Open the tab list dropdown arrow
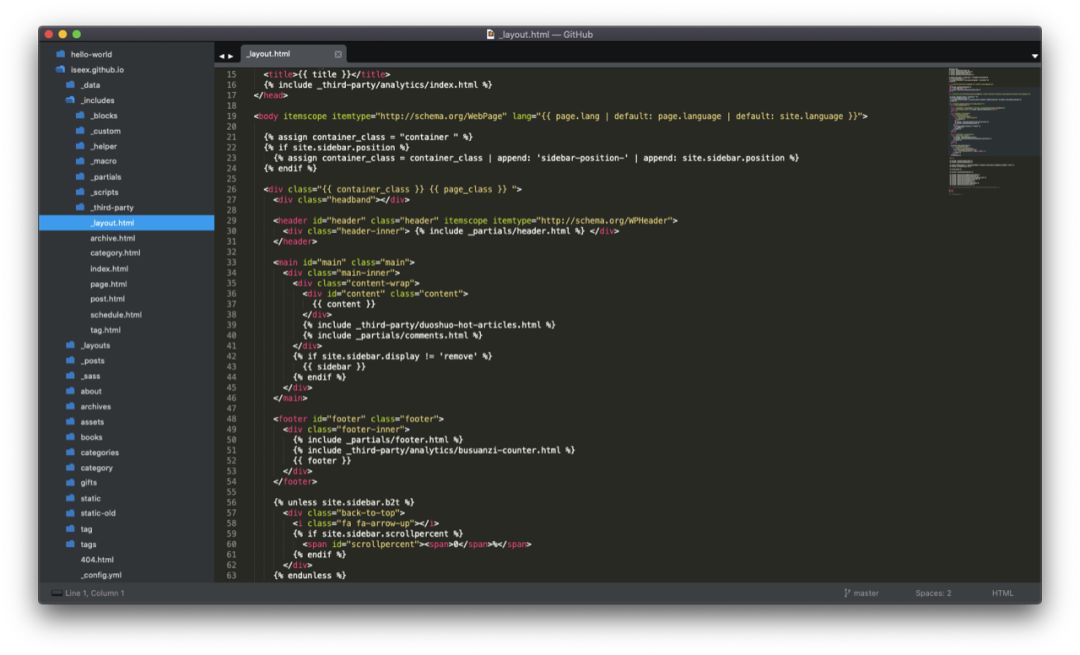1080x655 pixels. pos(1035,56)
